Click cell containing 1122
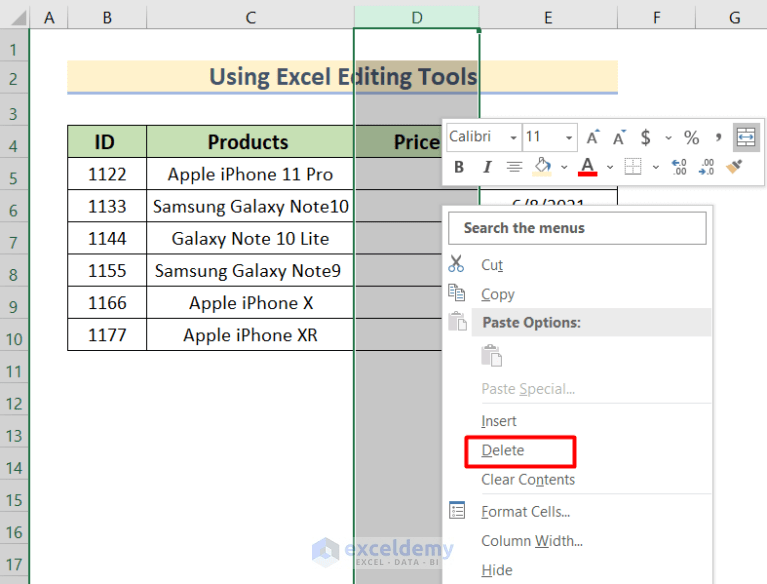 point(107,174)
